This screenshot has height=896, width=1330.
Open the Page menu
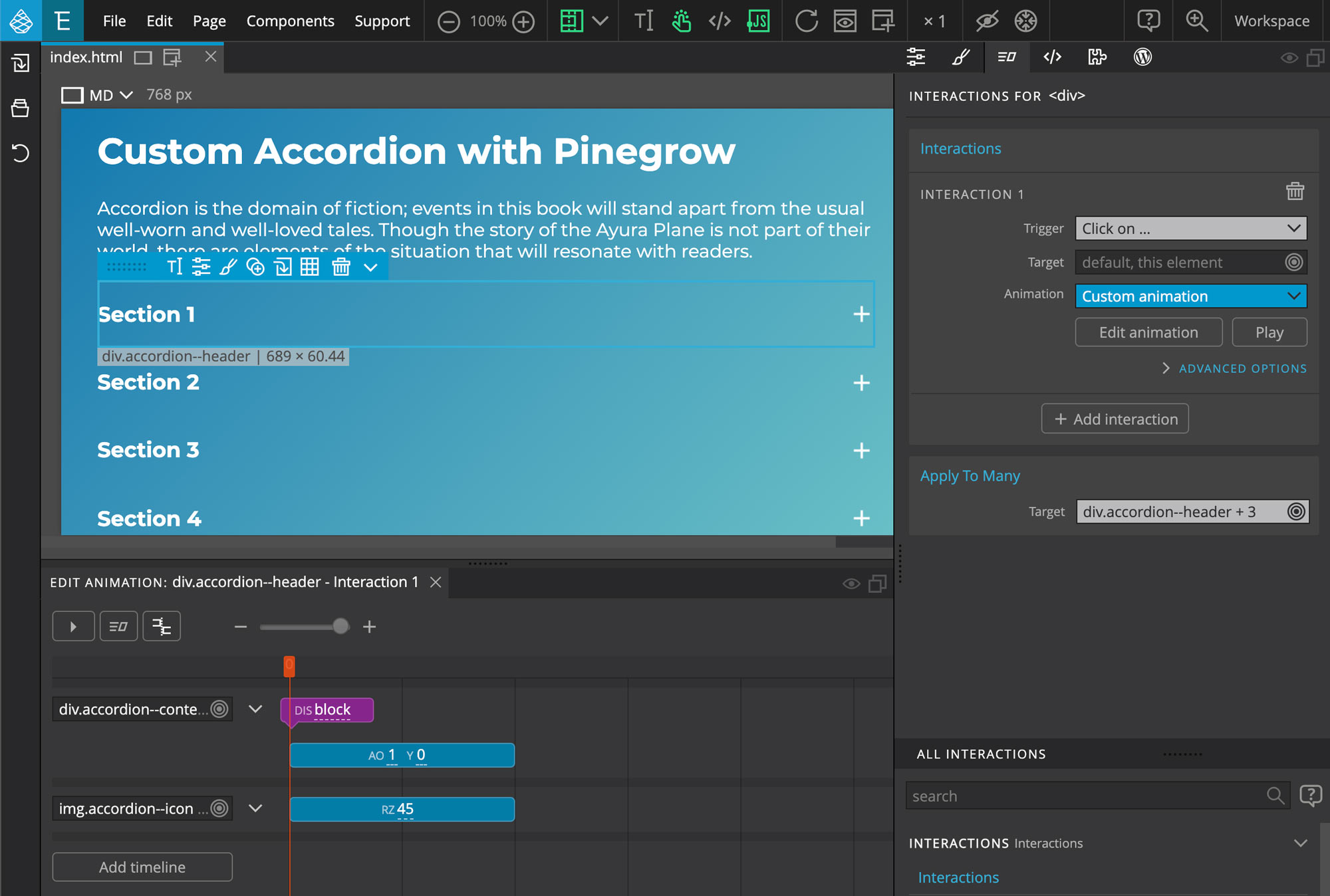pyautogui.click(x=209, y=21)
